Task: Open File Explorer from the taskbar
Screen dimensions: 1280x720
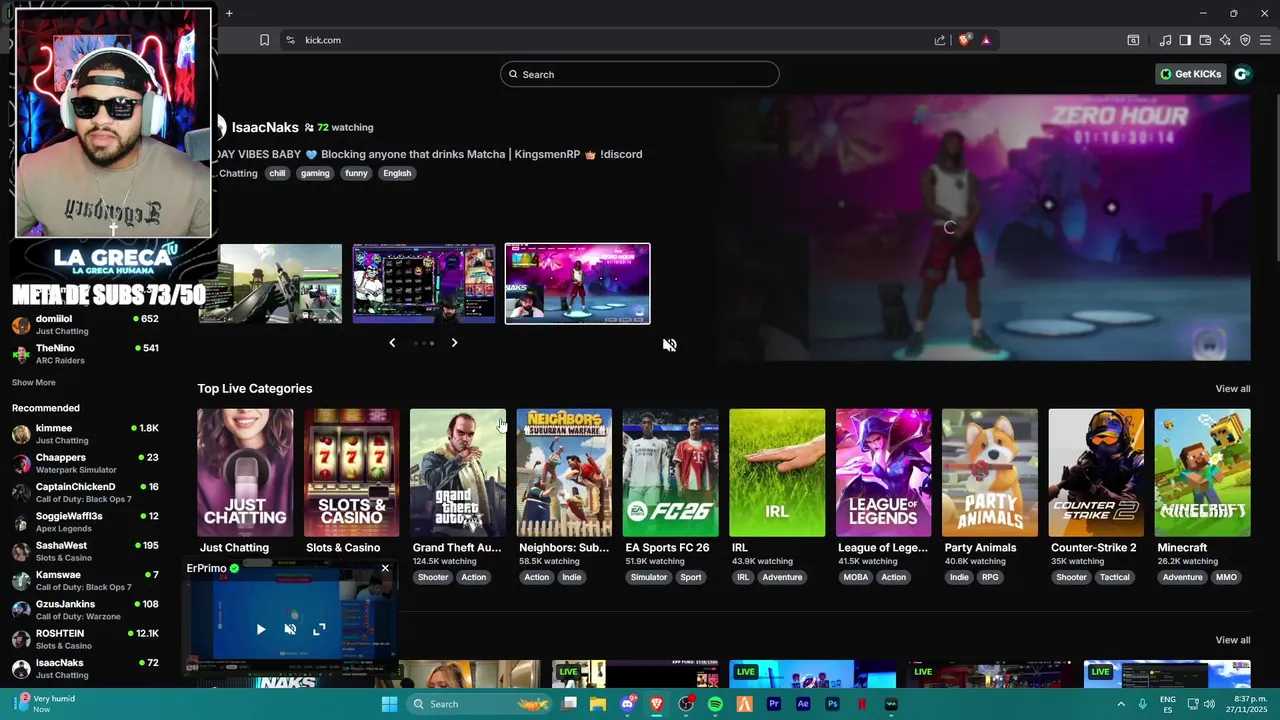Action: click(x=598, y=704)
